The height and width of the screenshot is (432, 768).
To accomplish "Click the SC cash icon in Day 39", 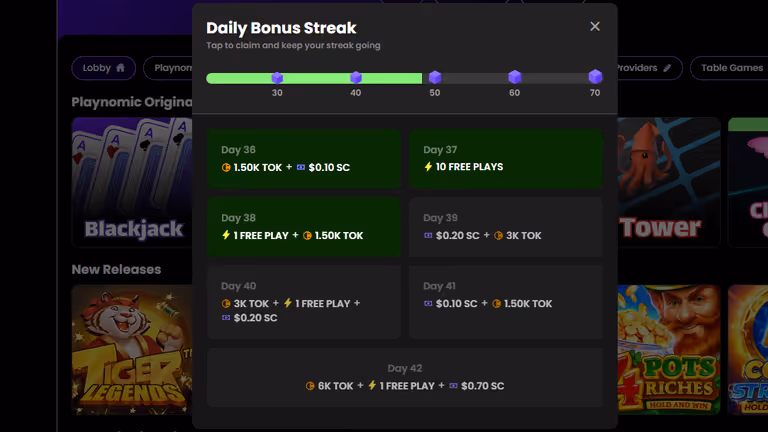I will (428, 236).
